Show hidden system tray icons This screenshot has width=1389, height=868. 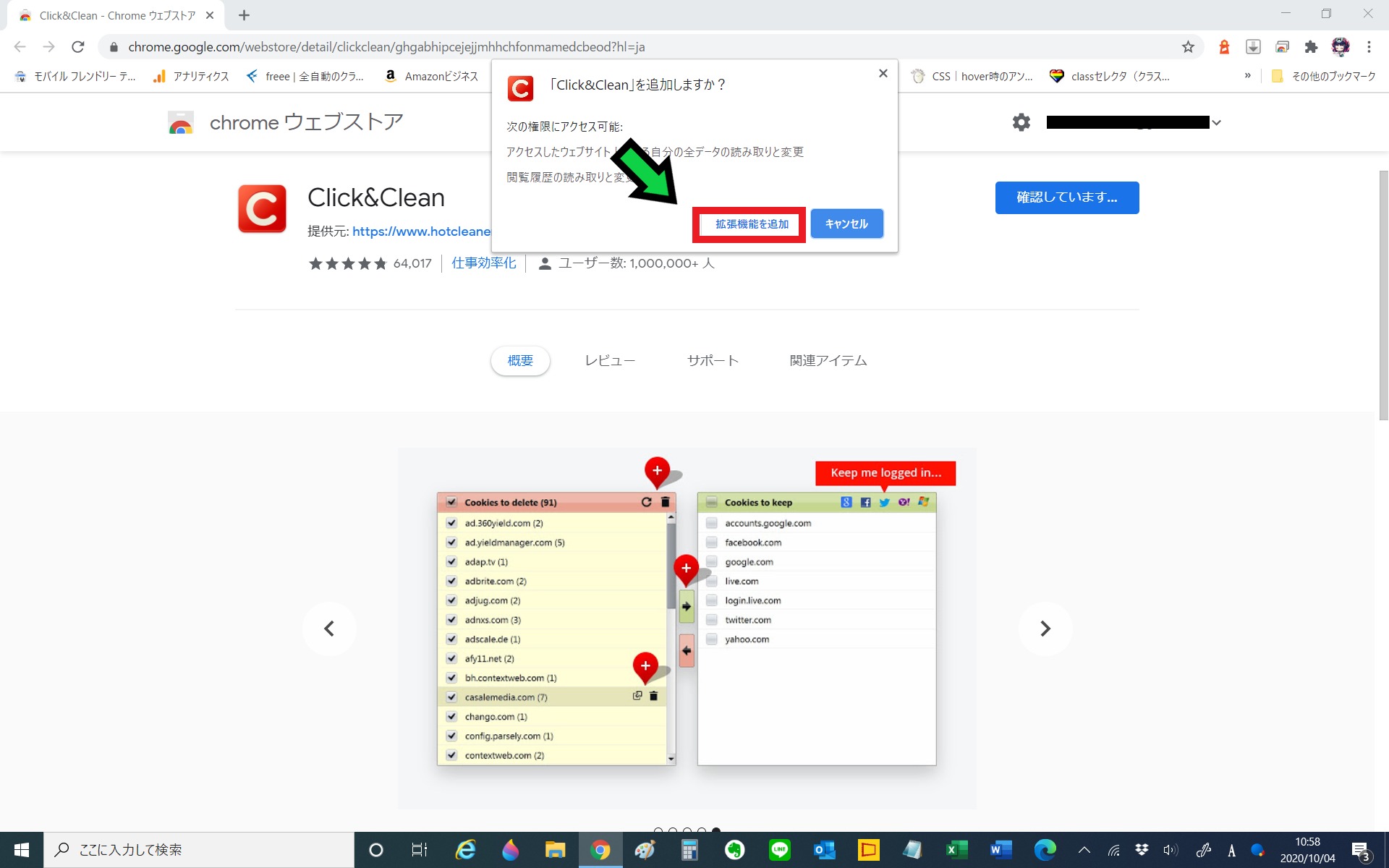(1084, 850)
